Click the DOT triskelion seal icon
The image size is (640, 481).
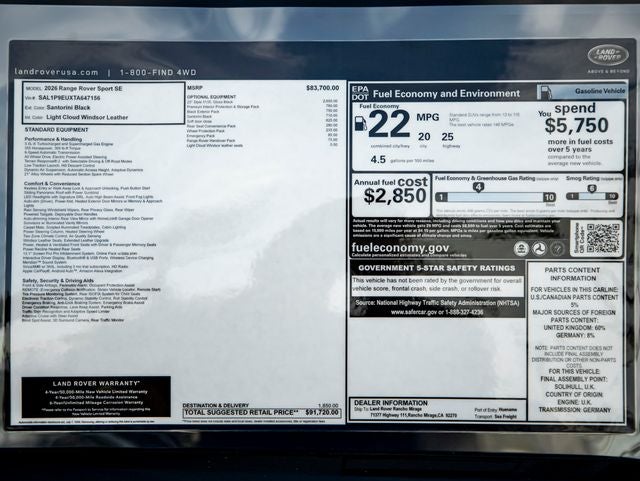[x=539, y=249]
